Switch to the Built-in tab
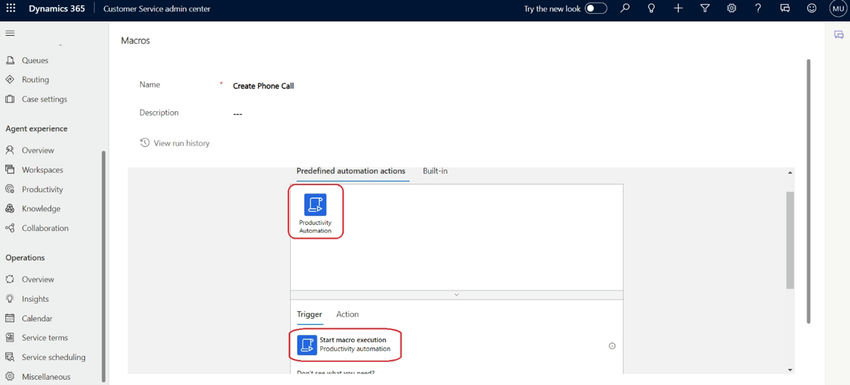Viewport: 850px width, 385px height. click(435, 171)
